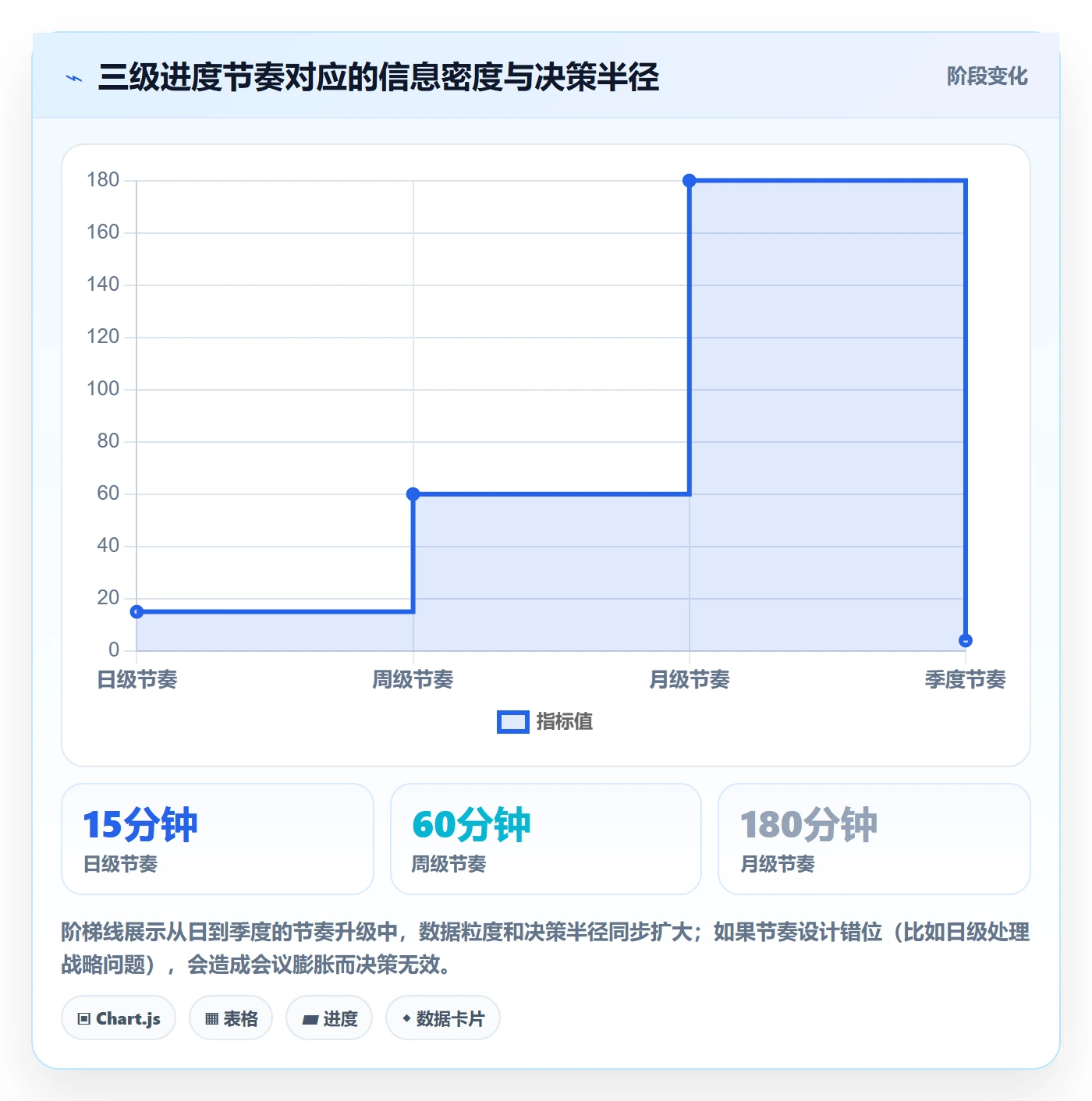Click the 指标值 legend label
Viewport: 1092px width, 1101px height.
(x=565, y=722)
